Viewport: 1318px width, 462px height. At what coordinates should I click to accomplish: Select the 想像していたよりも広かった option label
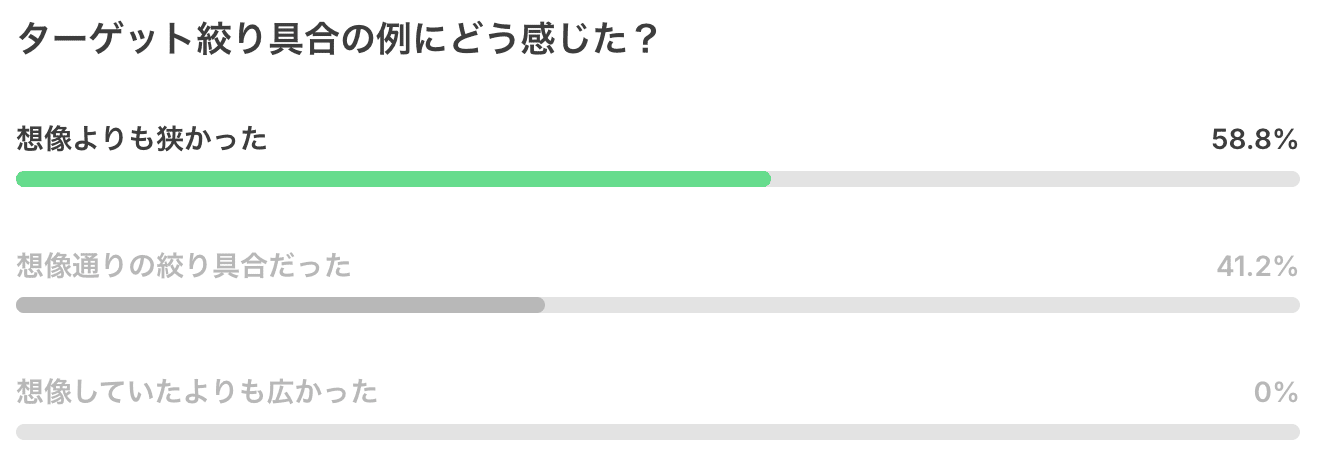click(x=197, y=392)
